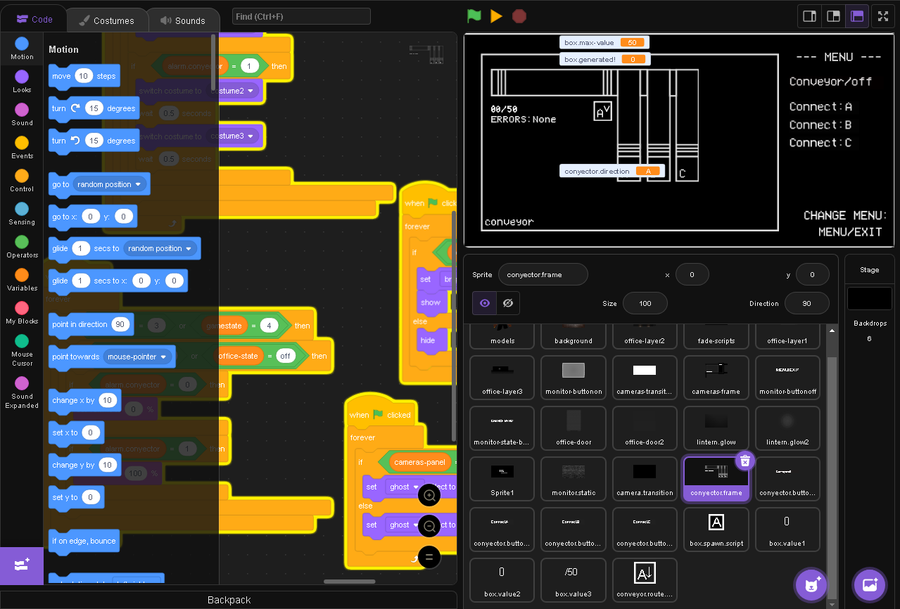The image size is (900, 609).
Task: Show the sprite using the eye icon
Action: [484, 303]
